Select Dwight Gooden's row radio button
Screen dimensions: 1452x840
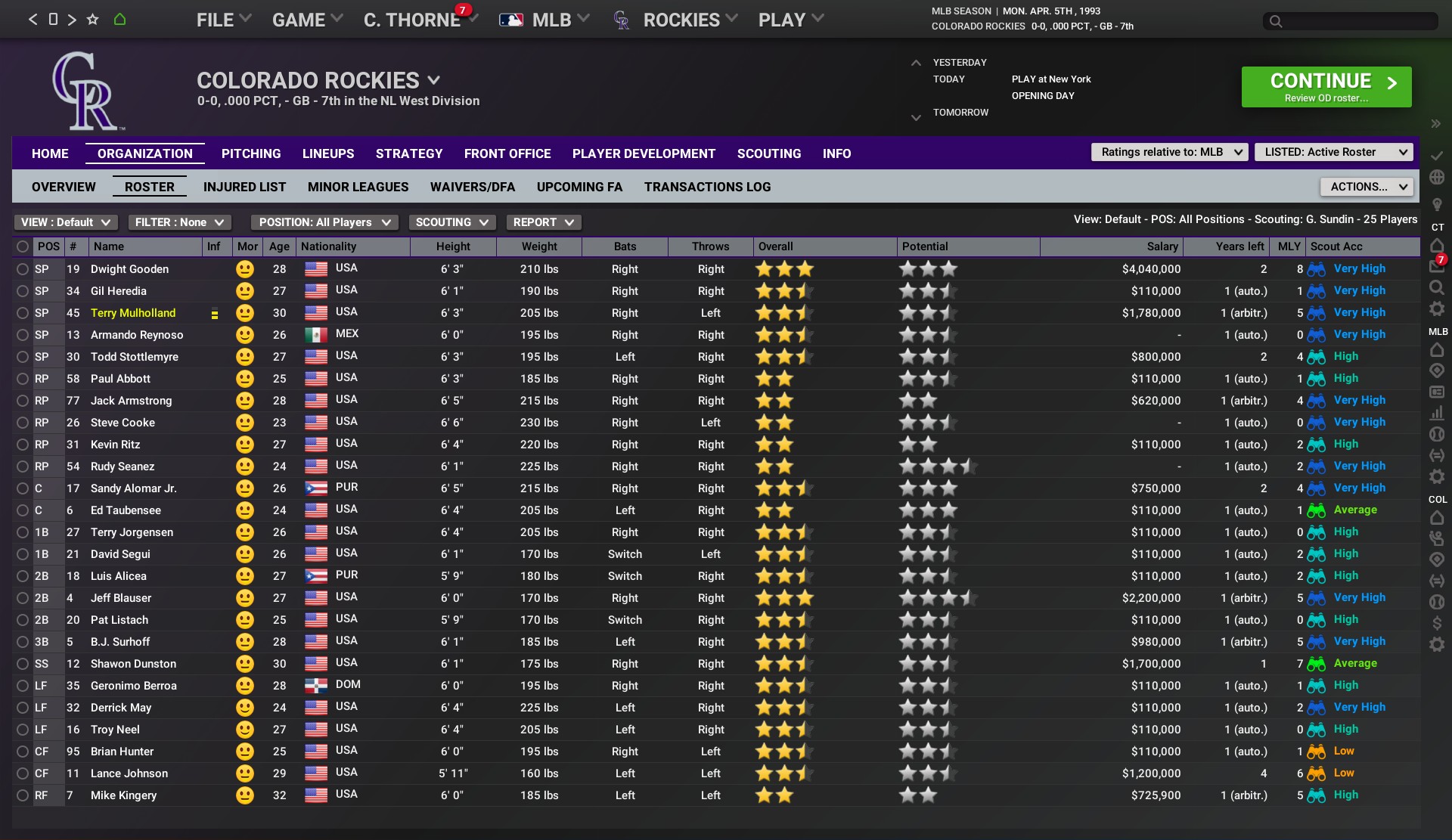tap(23, 269)
